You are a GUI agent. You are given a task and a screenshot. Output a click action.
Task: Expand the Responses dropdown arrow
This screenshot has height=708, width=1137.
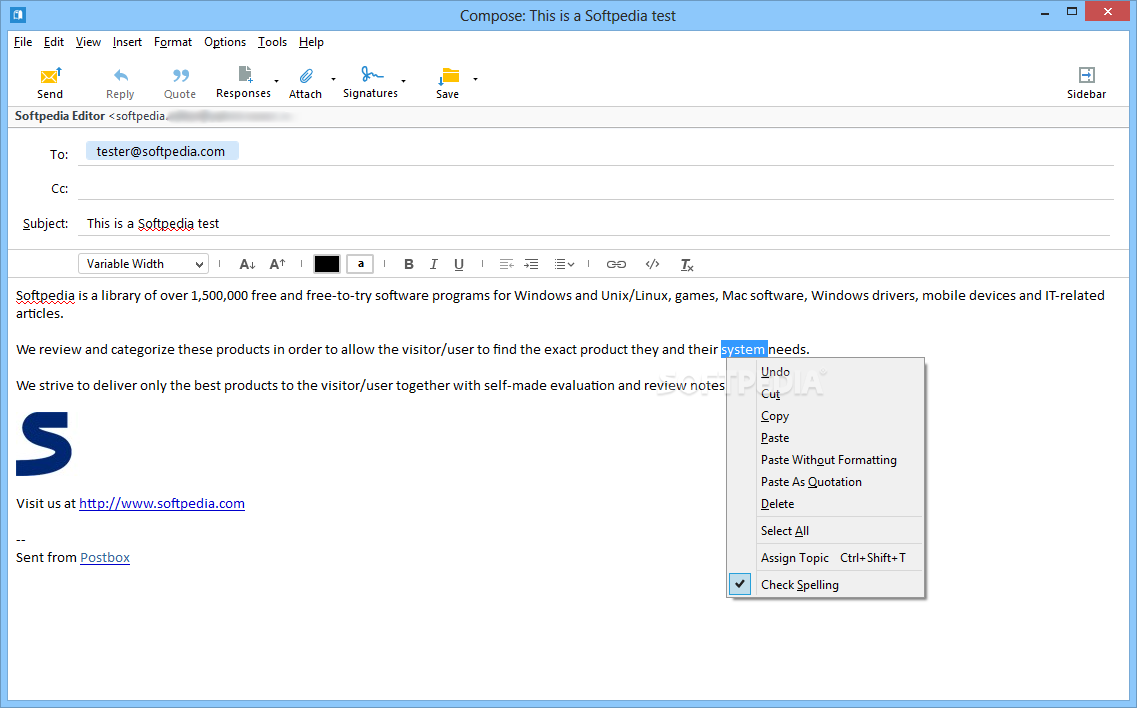pos(277,80)
